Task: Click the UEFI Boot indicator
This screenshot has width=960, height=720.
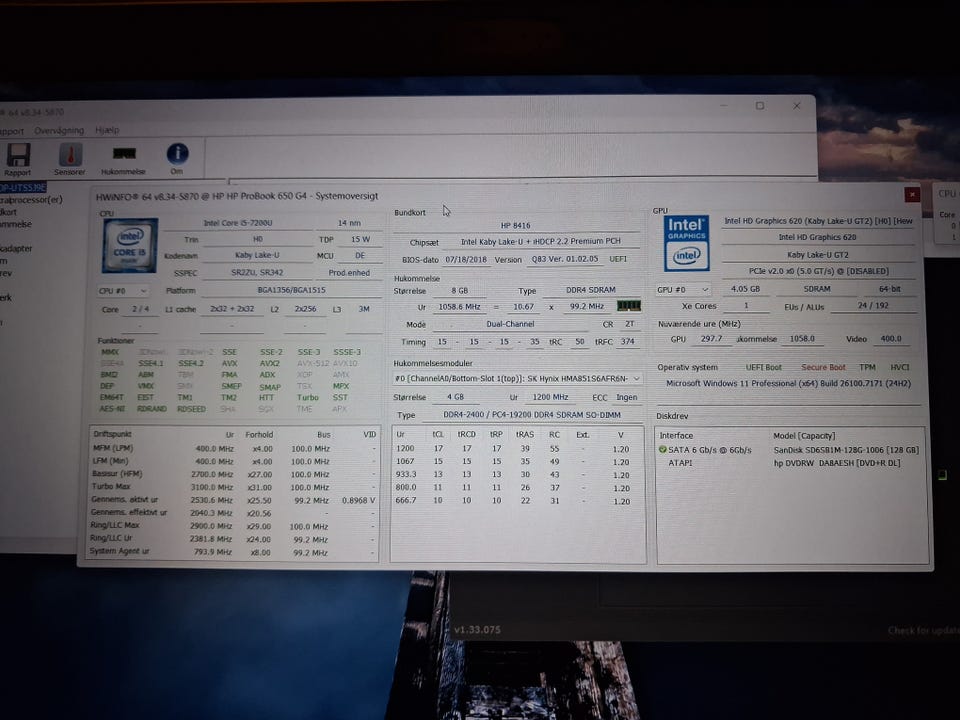Action: click(763, 367)
